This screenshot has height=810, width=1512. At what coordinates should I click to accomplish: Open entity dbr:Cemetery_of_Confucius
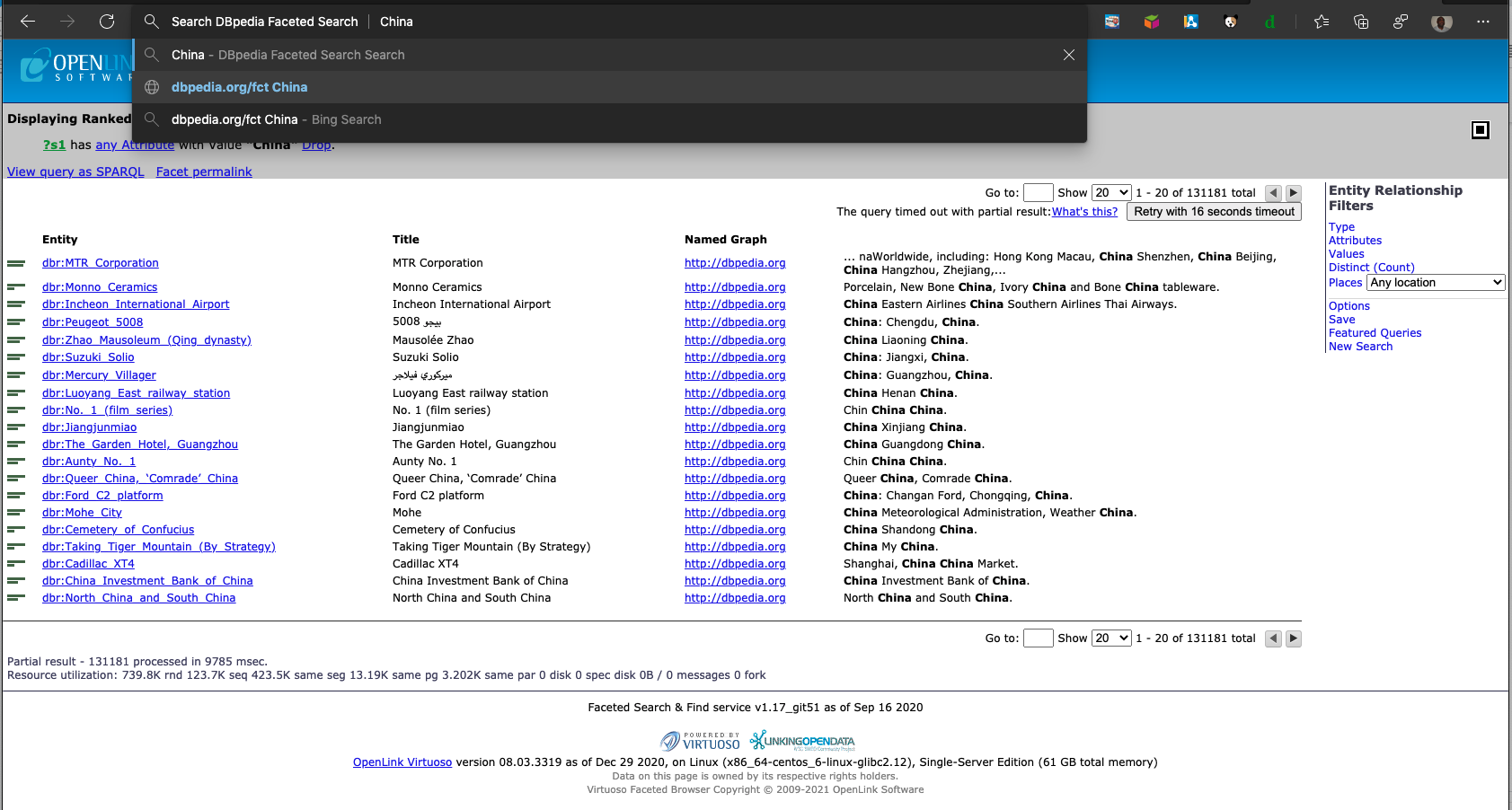click(x=118, y=530)
